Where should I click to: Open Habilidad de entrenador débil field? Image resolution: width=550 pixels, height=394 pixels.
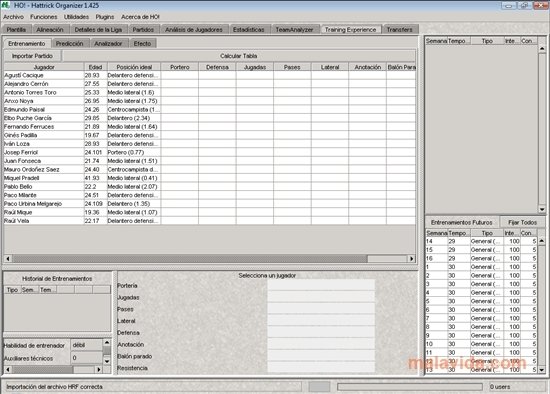point(87,345)
